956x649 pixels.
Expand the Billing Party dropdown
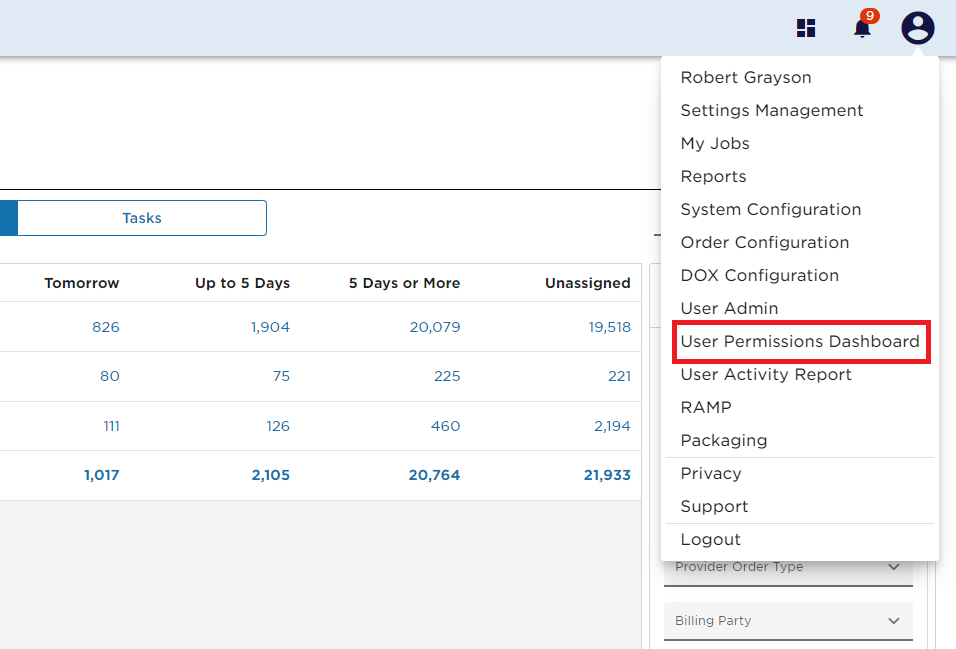coord(788,621)
